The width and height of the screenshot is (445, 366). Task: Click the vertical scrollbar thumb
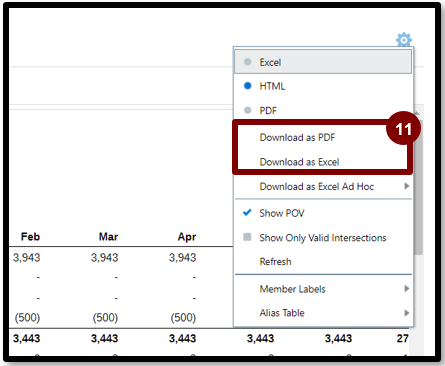[419, 187]
